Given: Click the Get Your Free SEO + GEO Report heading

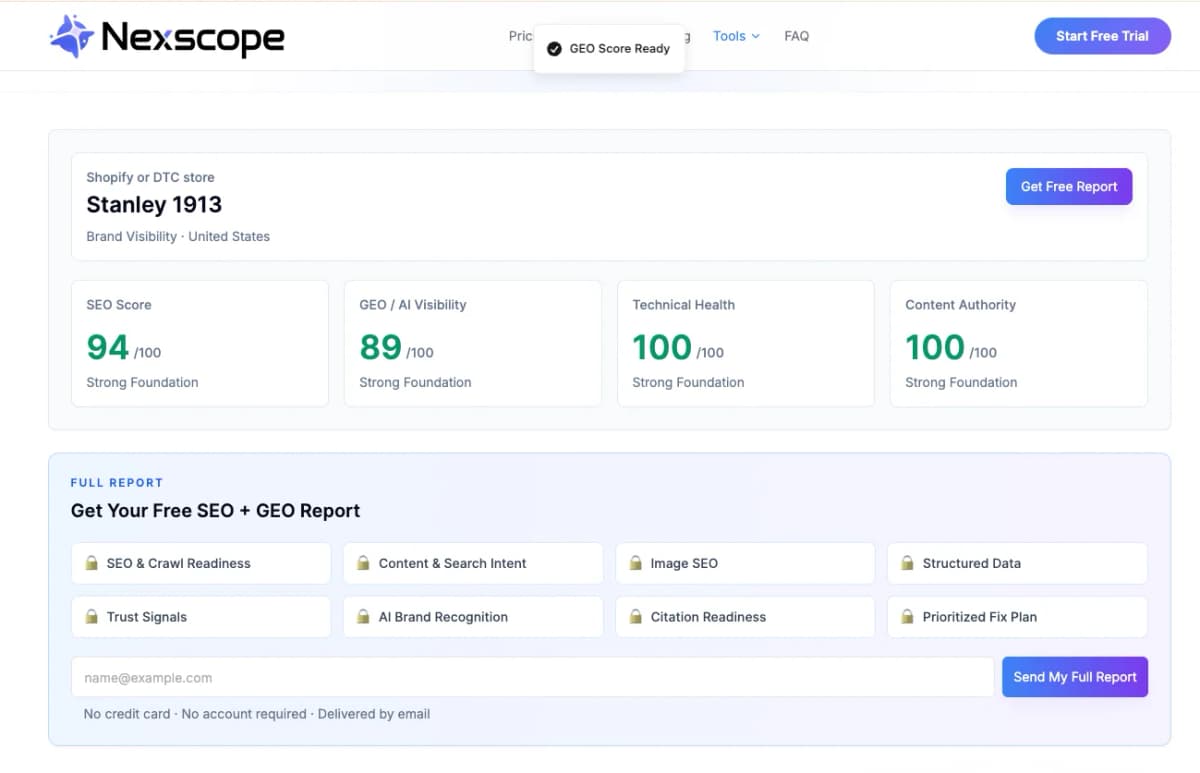Looking at the screenshot, I should (215, 511).
